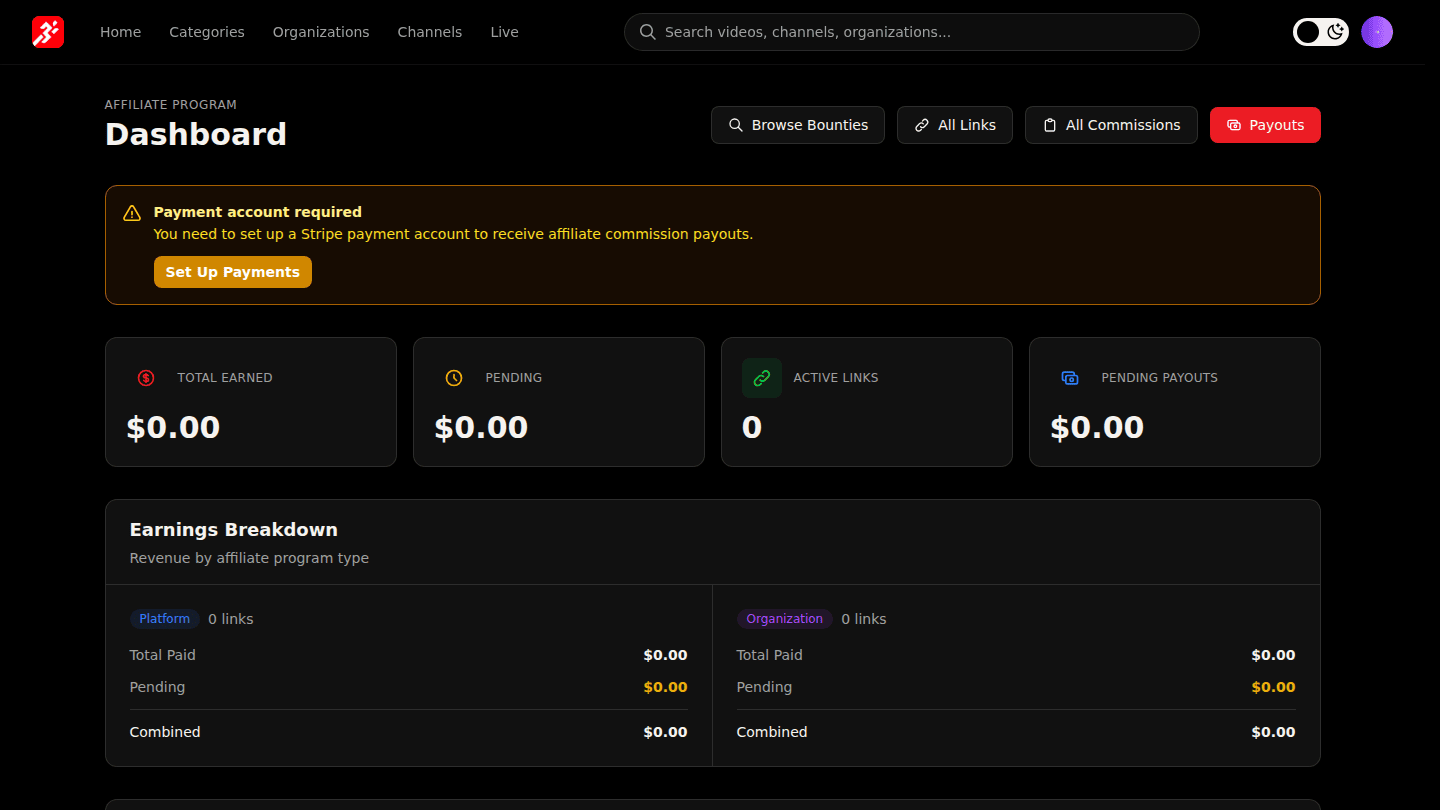Toggle the dark mode switch

(x=1321, y=32)
